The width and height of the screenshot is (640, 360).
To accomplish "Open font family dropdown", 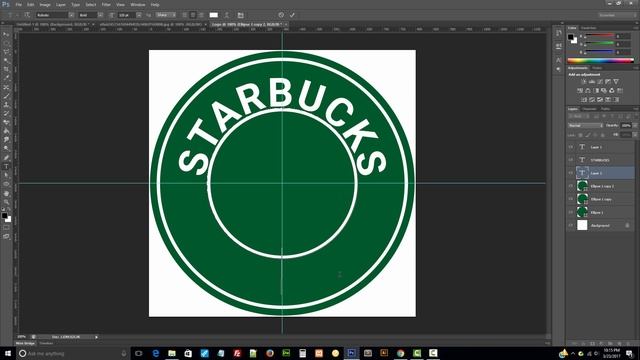I will point(71,15).
